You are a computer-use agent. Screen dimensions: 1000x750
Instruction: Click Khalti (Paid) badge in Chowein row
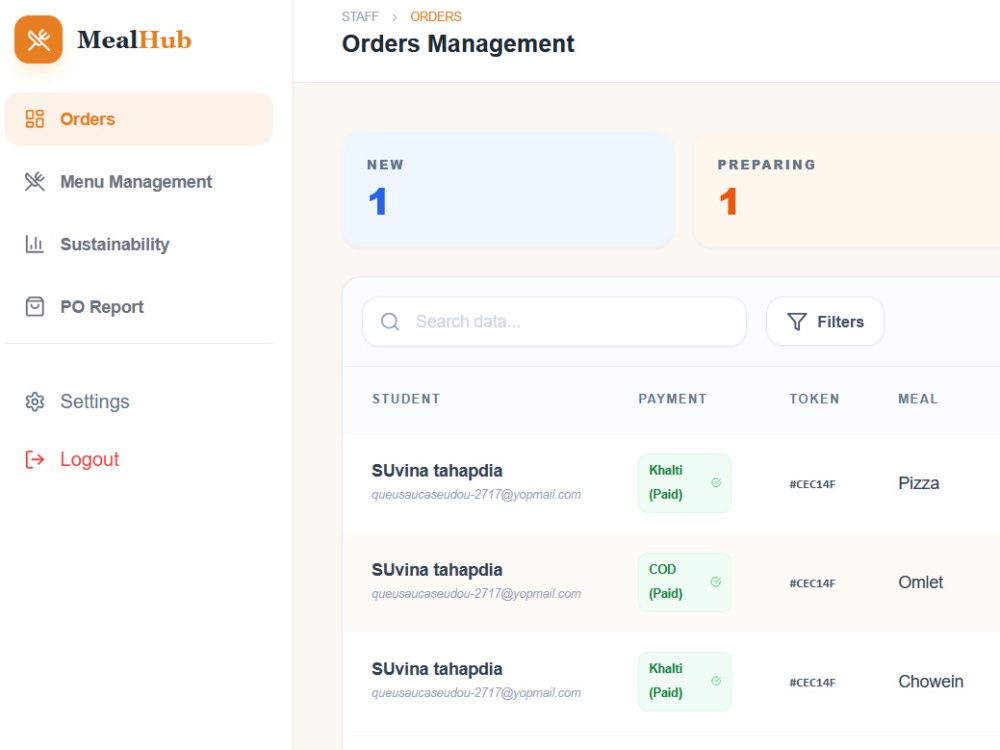684,681
